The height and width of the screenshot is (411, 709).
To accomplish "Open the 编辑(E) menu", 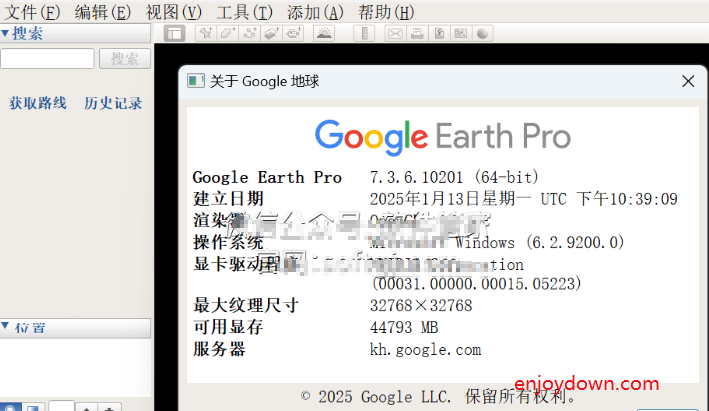I will [103, 12].
